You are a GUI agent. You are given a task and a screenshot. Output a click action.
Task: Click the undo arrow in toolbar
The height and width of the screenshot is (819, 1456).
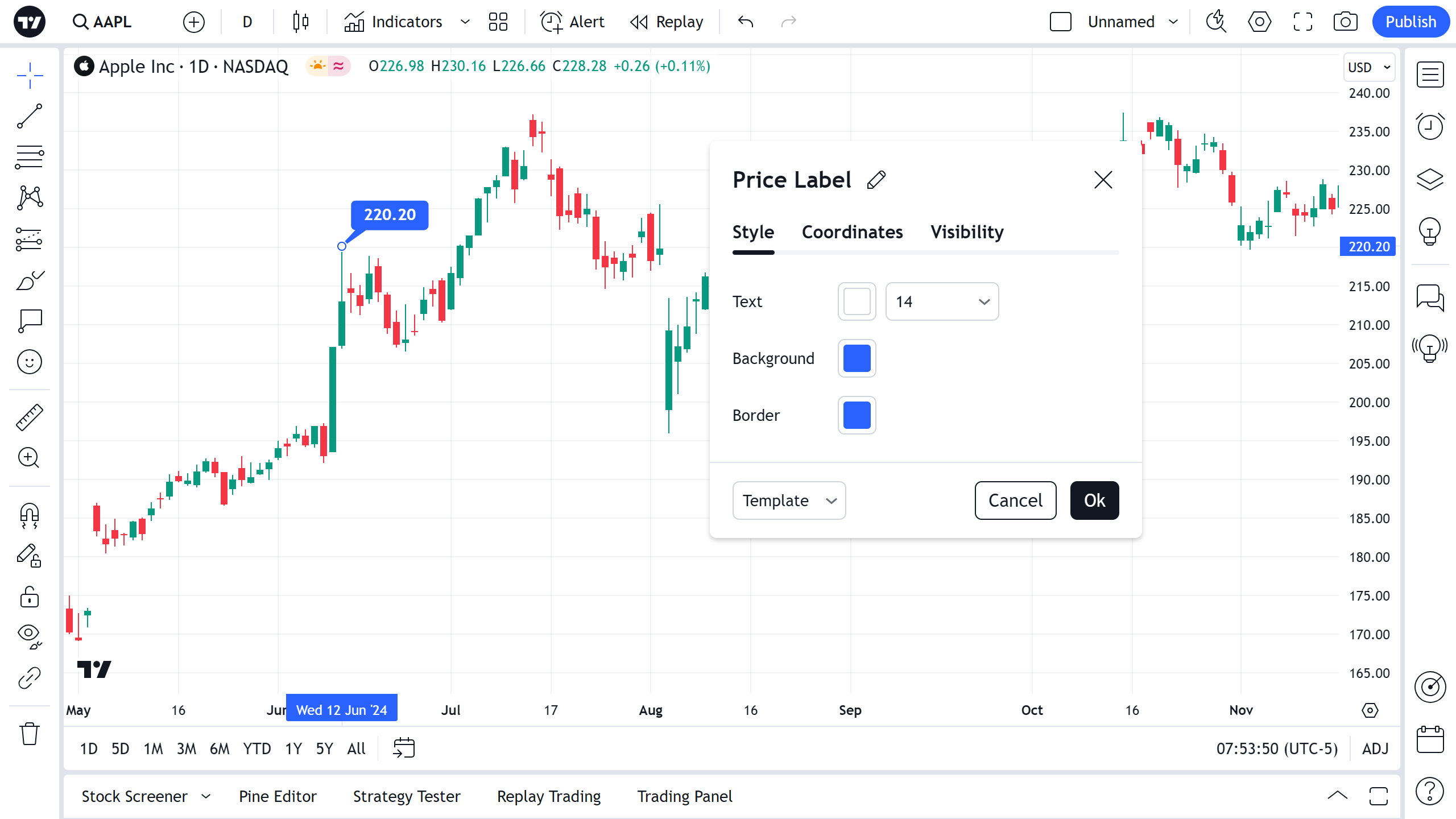[x=746, y=22]
